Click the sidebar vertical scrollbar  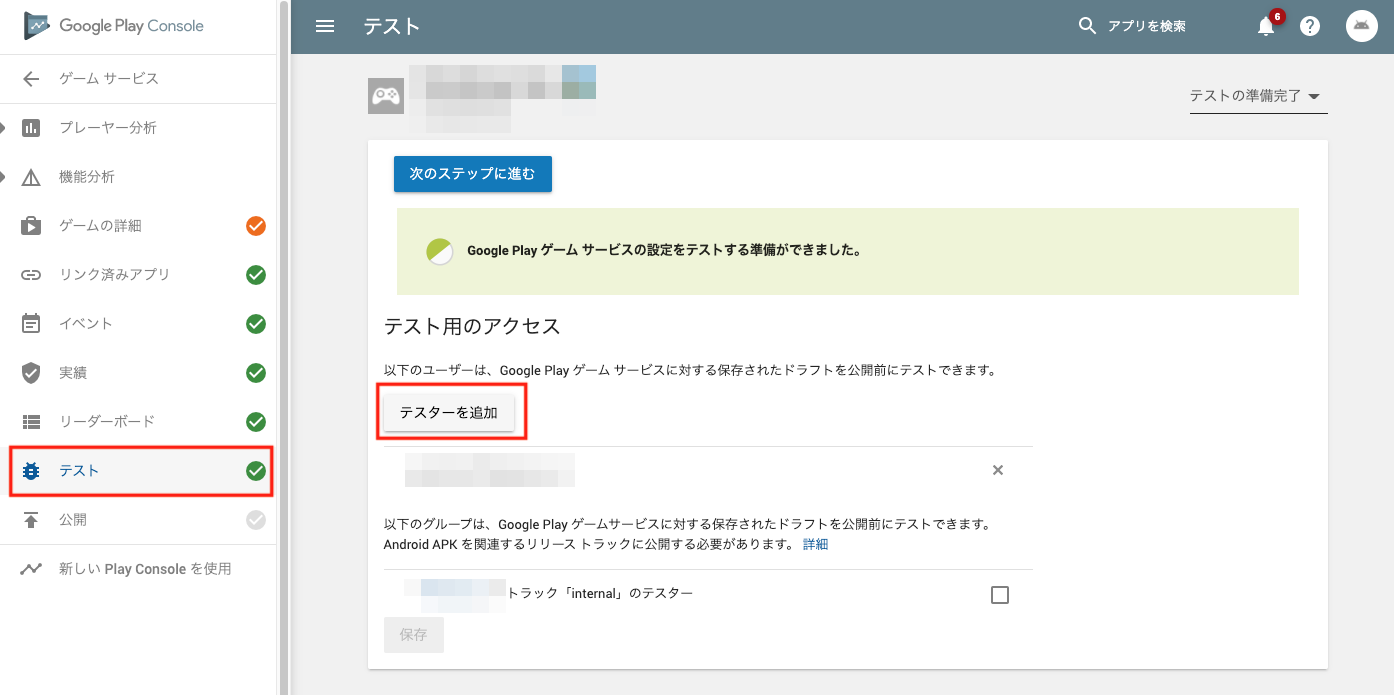284,347
